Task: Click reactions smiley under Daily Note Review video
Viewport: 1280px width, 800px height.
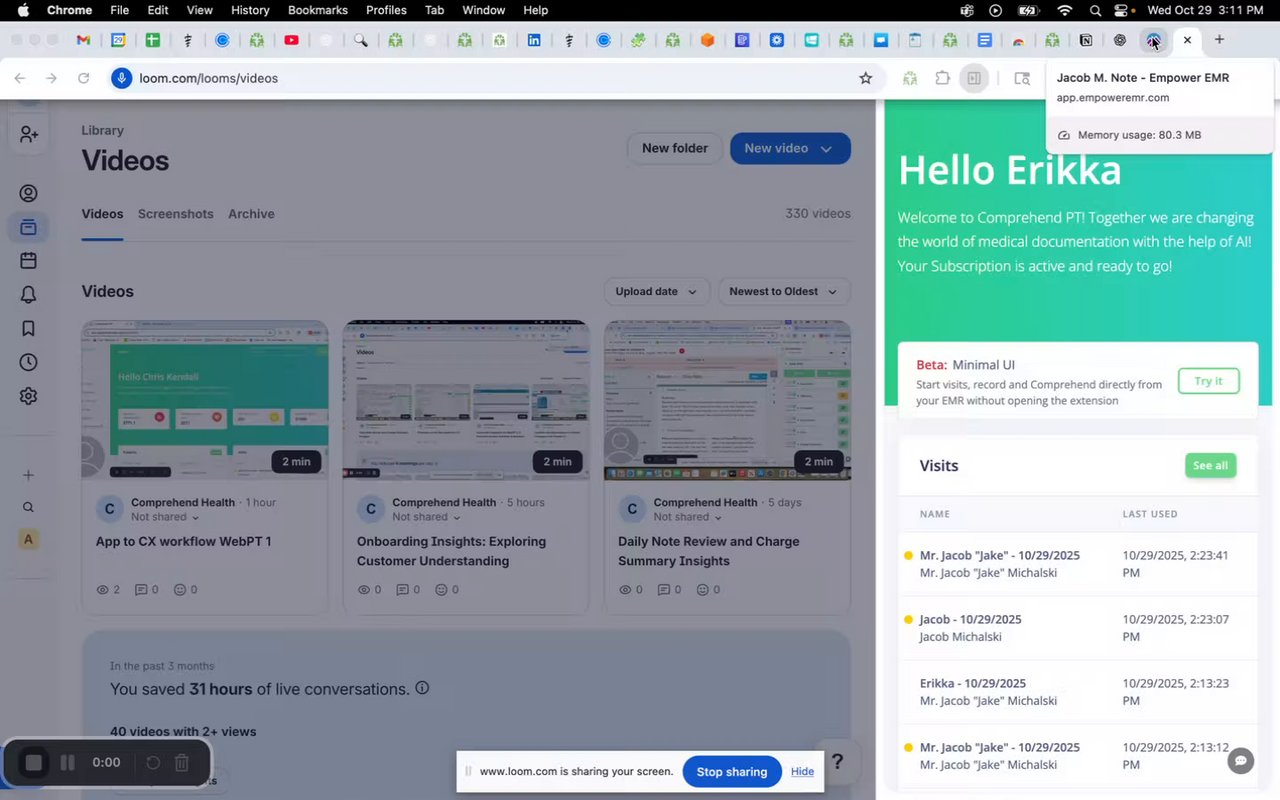Action: tap(702, 590)
